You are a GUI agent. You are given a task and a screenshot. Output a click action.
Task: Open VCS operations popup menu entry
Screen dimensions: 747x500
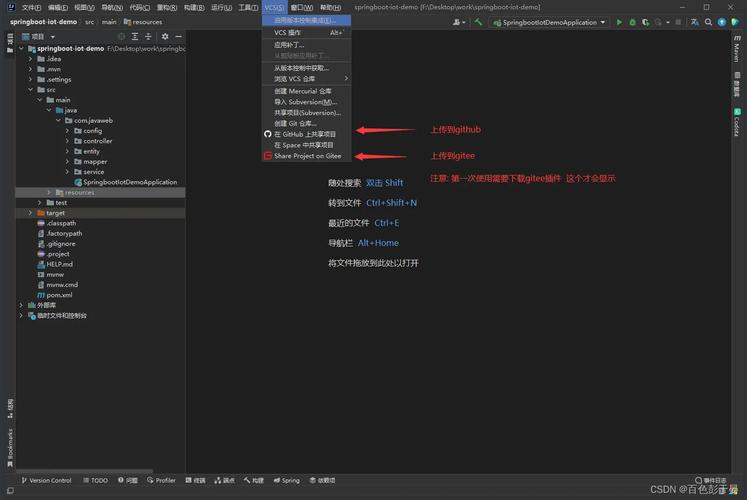[x=307, y=32]
